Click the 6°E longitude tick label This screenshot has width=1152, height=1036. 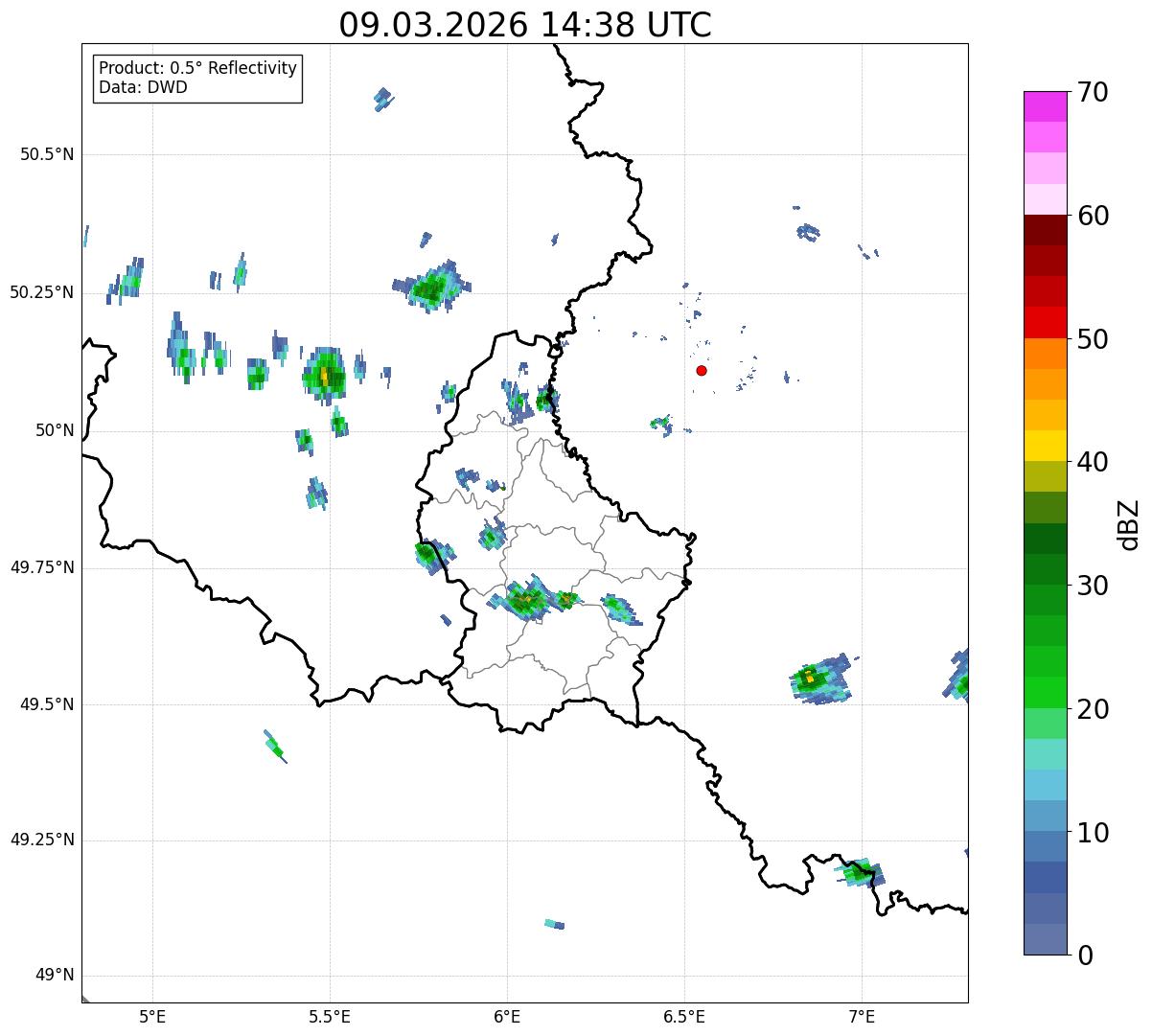(507, 1016)
